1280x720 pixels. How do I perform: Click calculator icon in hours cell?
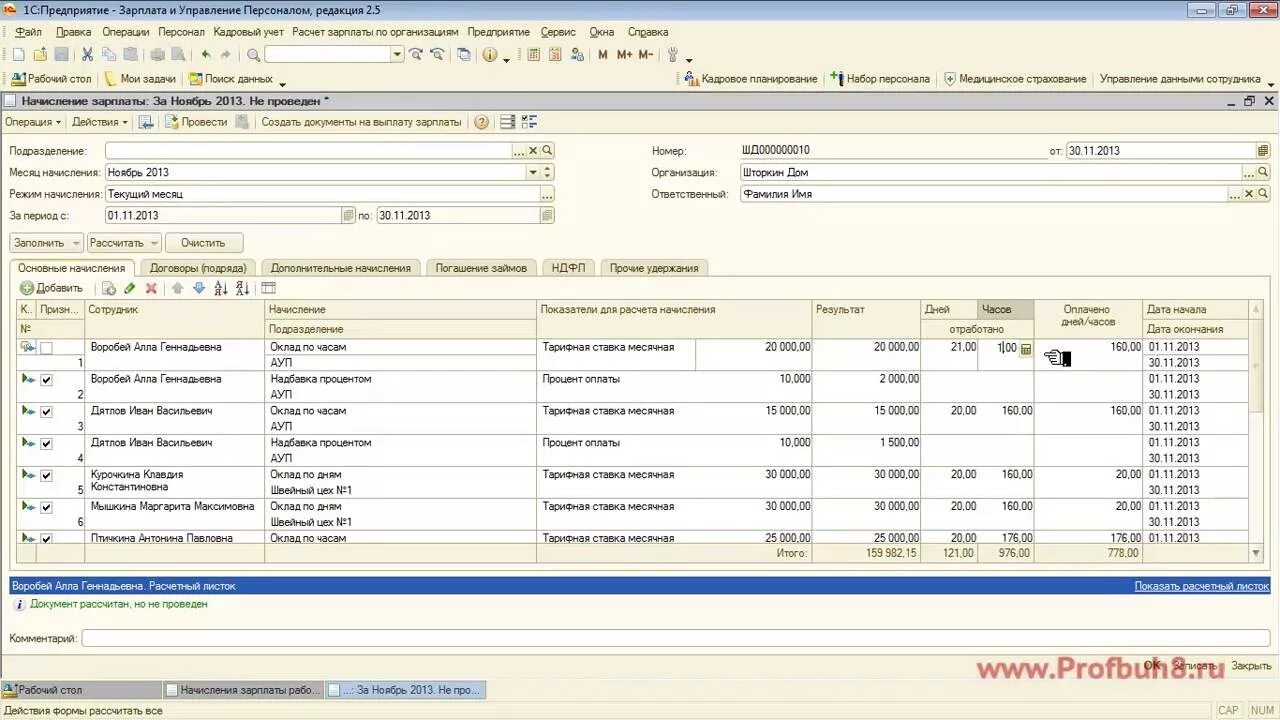click(x=1026, y=349)
